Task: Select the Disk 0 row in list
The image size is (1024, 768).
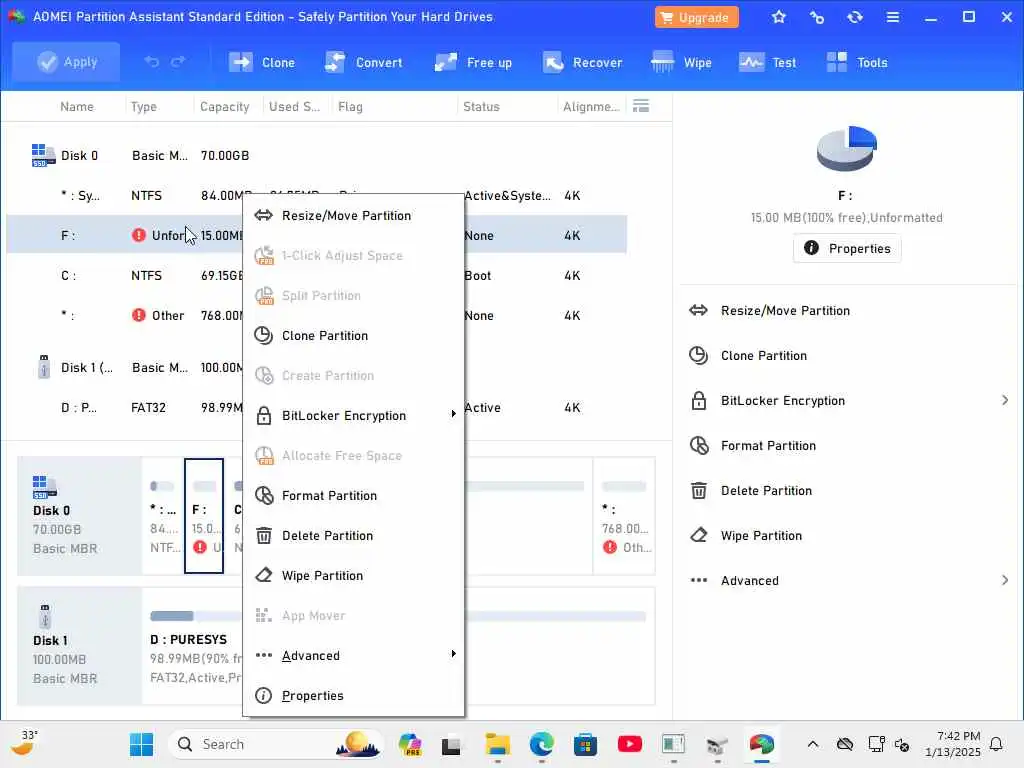Action: [317, 155]
